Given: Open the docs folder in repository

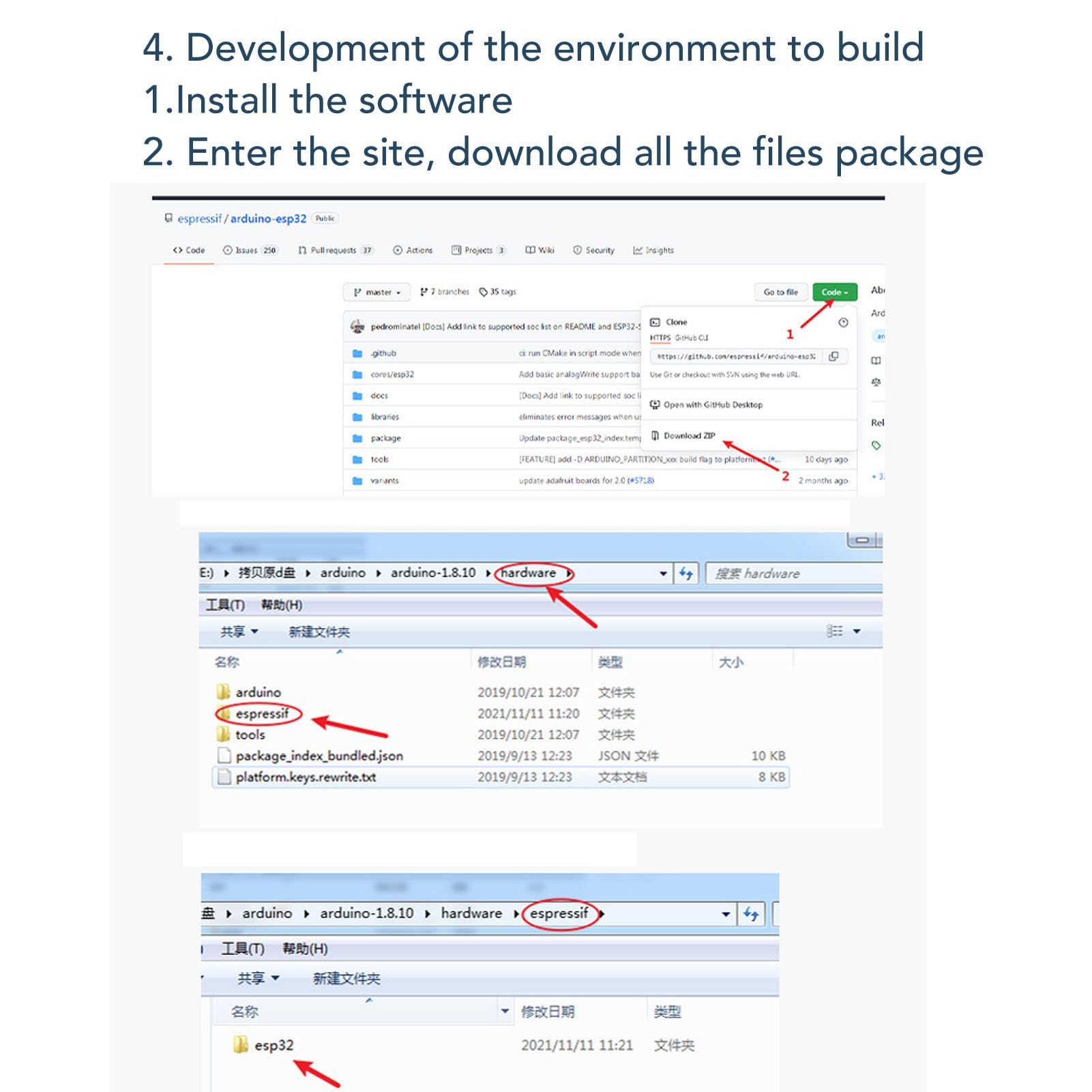Looking at the screenshot, I should click(379, 396).
